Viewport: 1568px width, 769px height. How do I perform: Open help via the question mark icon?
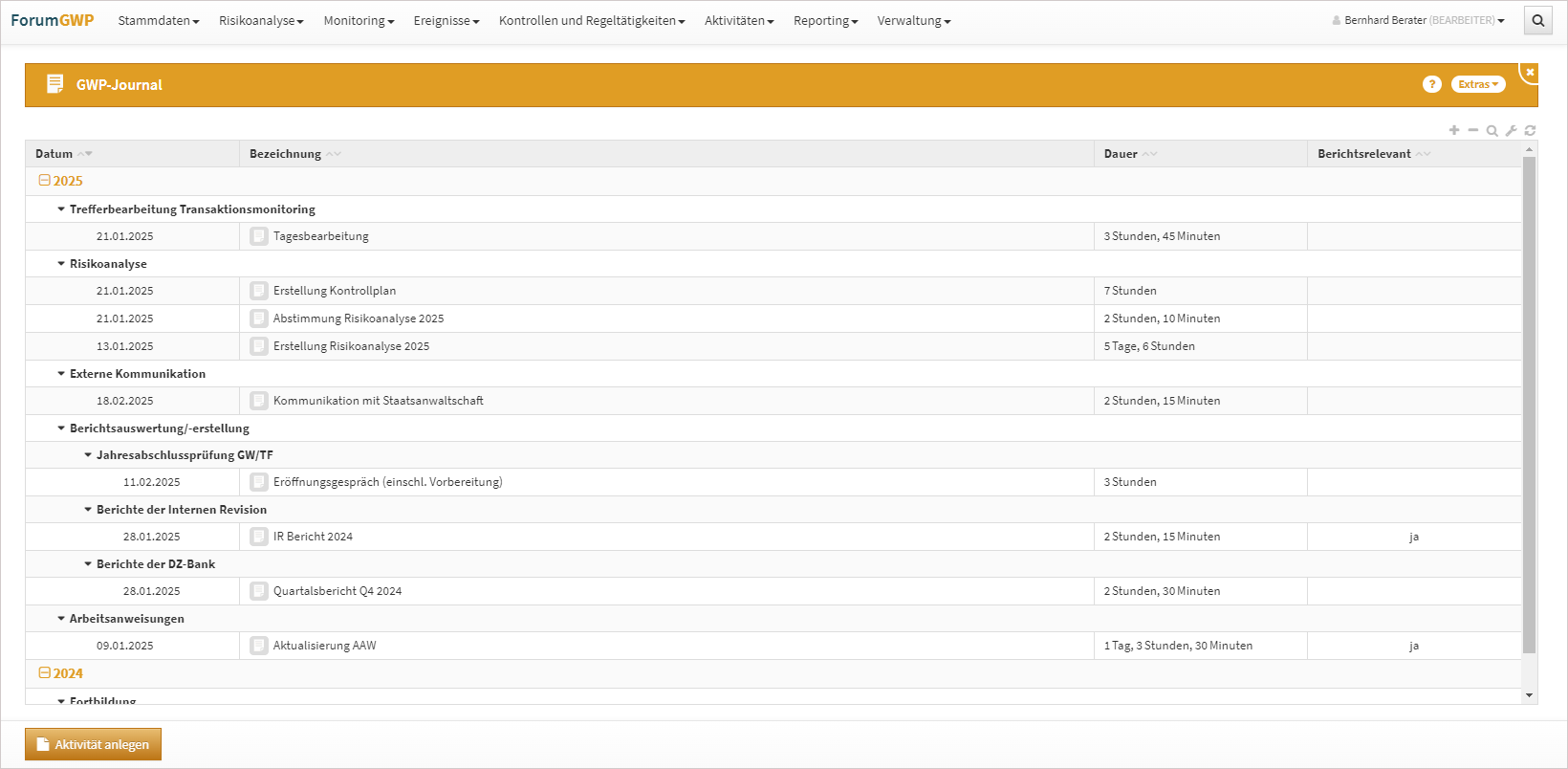(1431, 84)
